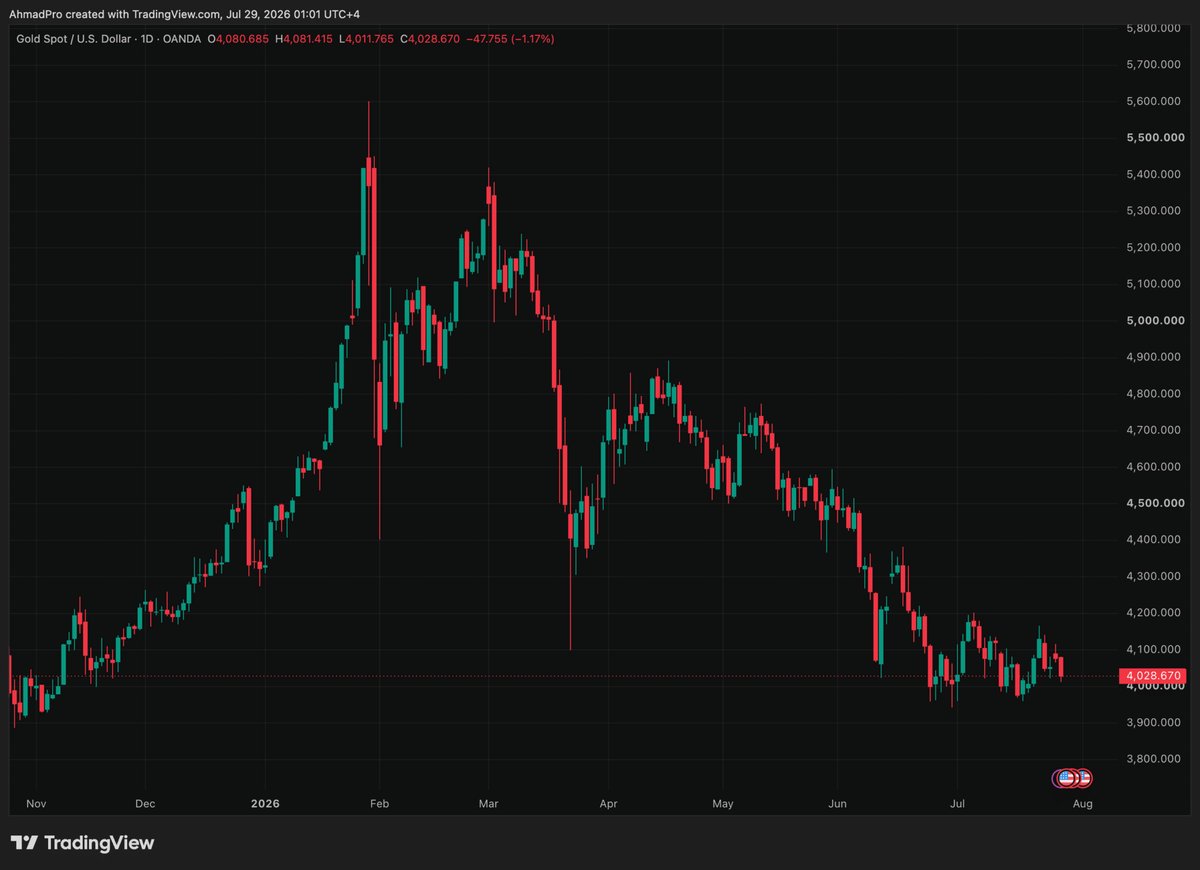
Task: Click the Apr label on the time axis
Action: [608, 803]
